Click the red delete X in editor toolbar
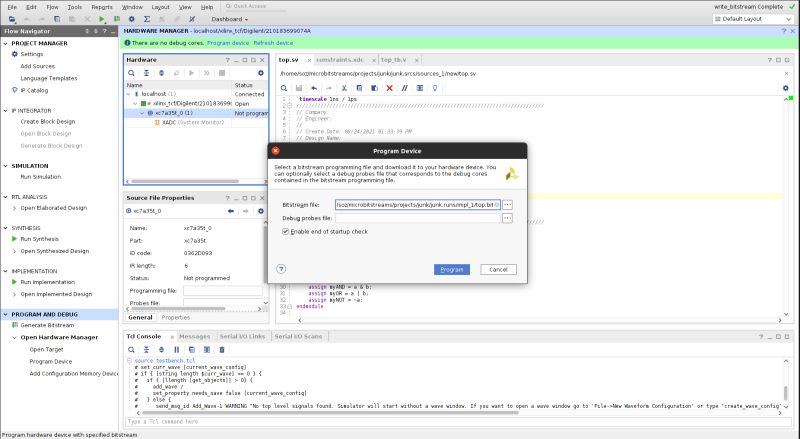Screen dimensions: 800x439 (389, 88)
